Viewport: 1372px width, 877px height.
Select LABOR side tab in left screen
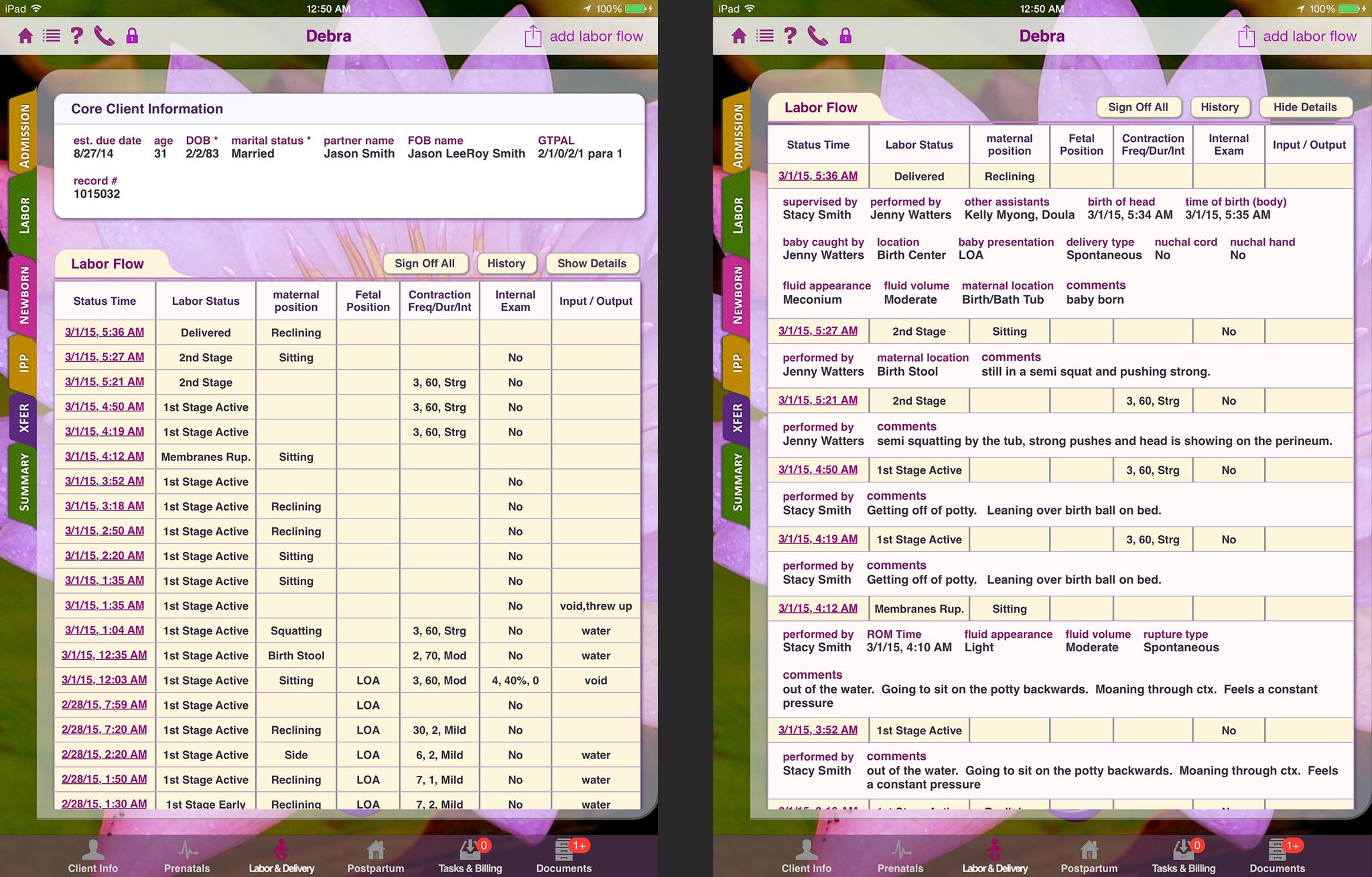pyautogui.click(x=24, y=215)
